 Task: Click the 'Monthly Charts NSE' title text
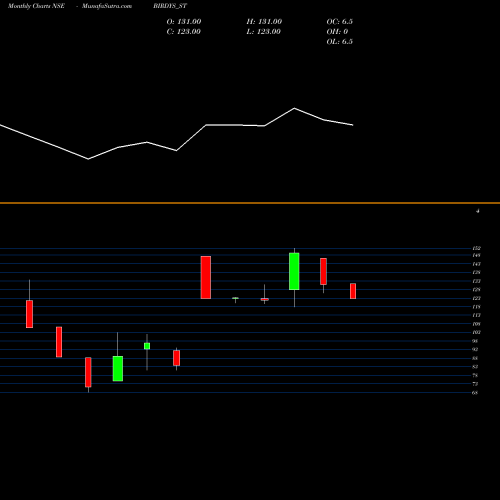pyautogui.click(x=36, y=6)
